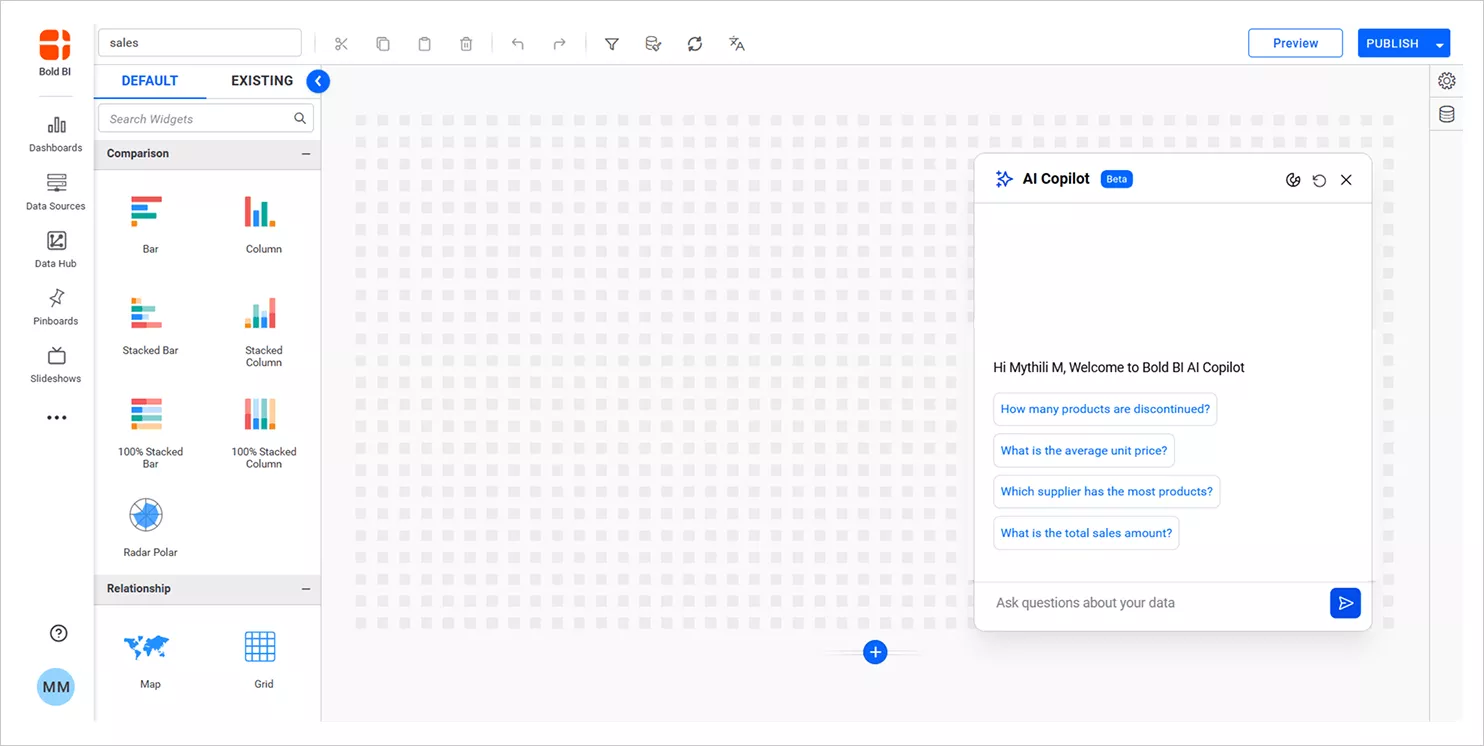Collapse the widget panel with the blue chevron
The width and height of the screenshot is (1484, 746).
(x=318, y=81)
